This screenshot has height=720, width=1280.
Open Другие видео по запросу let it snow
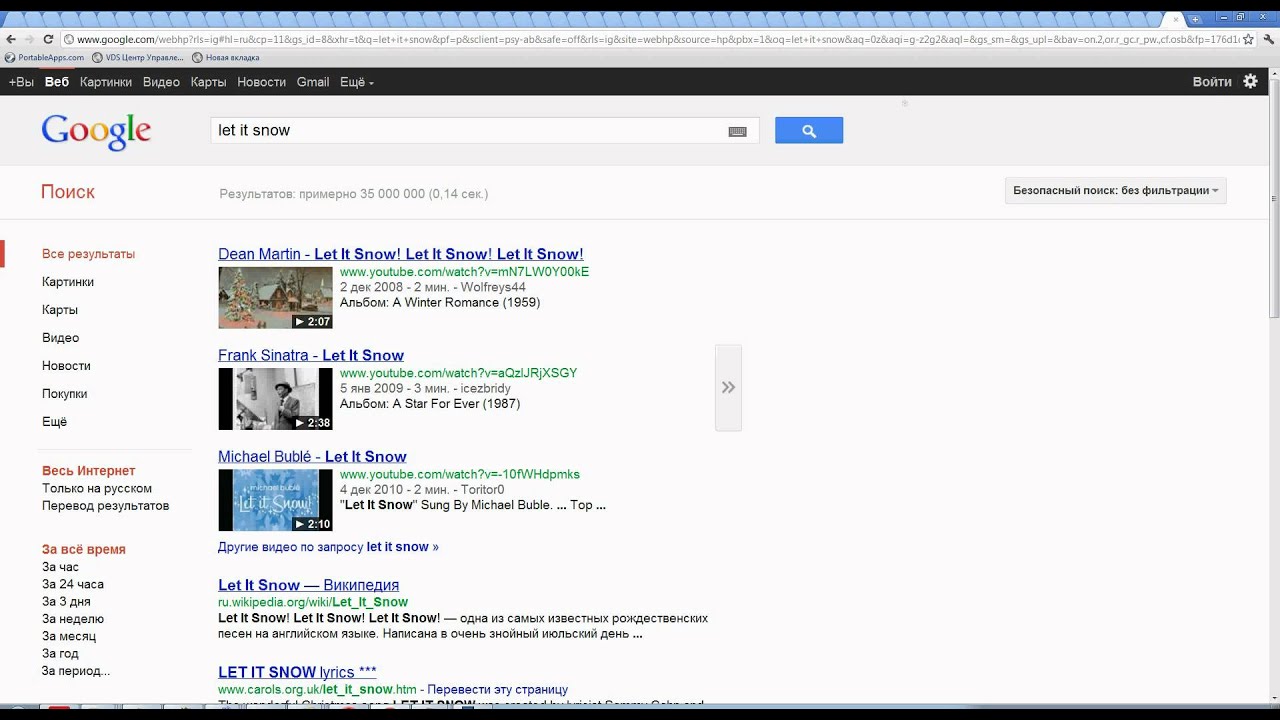(x=328, y=547)
